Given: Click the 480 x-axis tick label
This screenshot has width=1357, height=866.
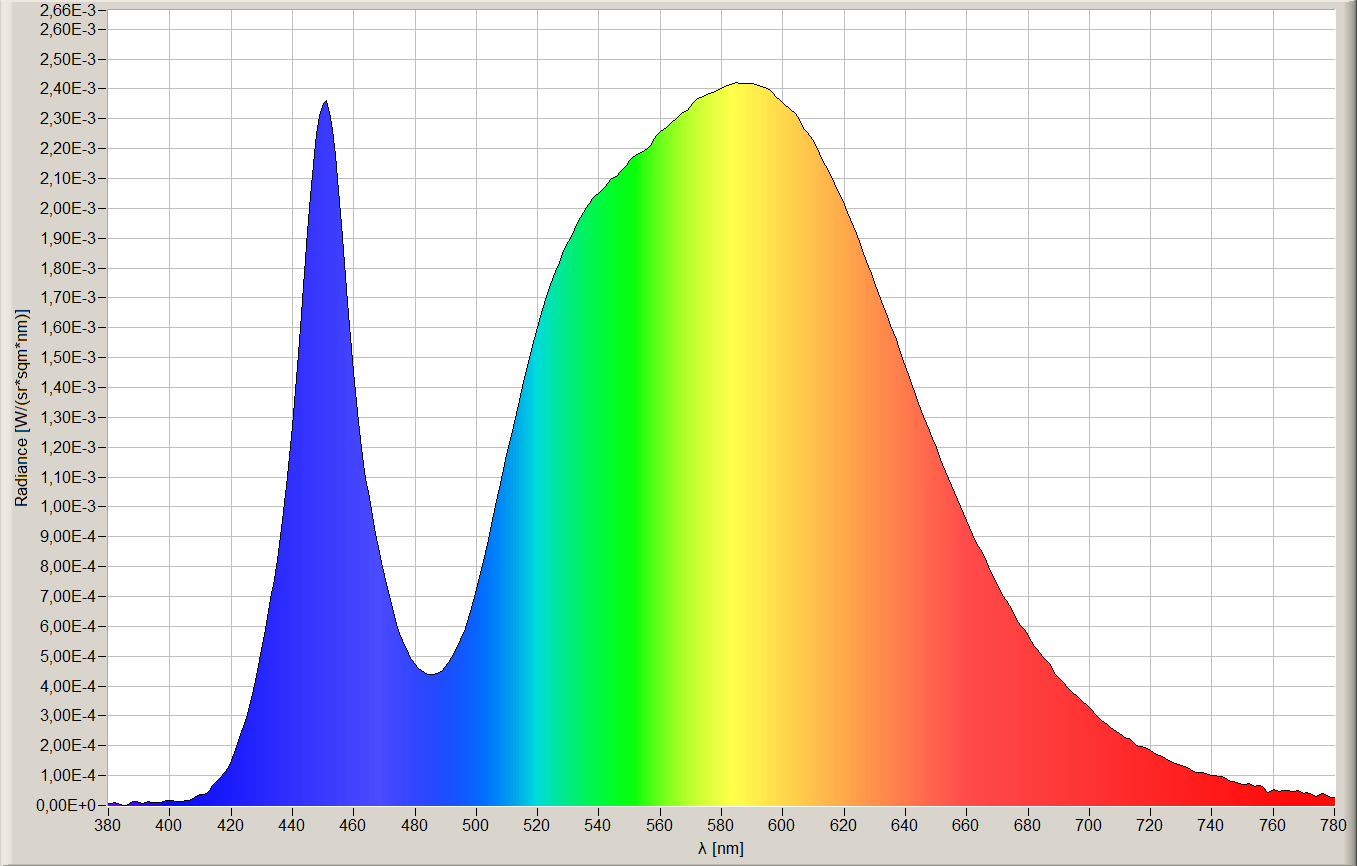Looking at the screenshot, I should click(x=415, y=825).
